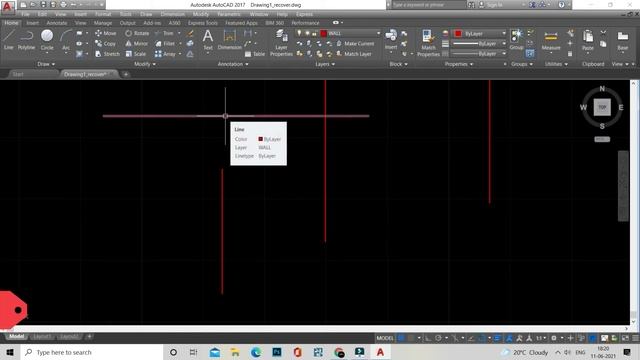Screen dimensions: 640x360
Task: Select the Measure utility tool
Action: tap(551, 40)
